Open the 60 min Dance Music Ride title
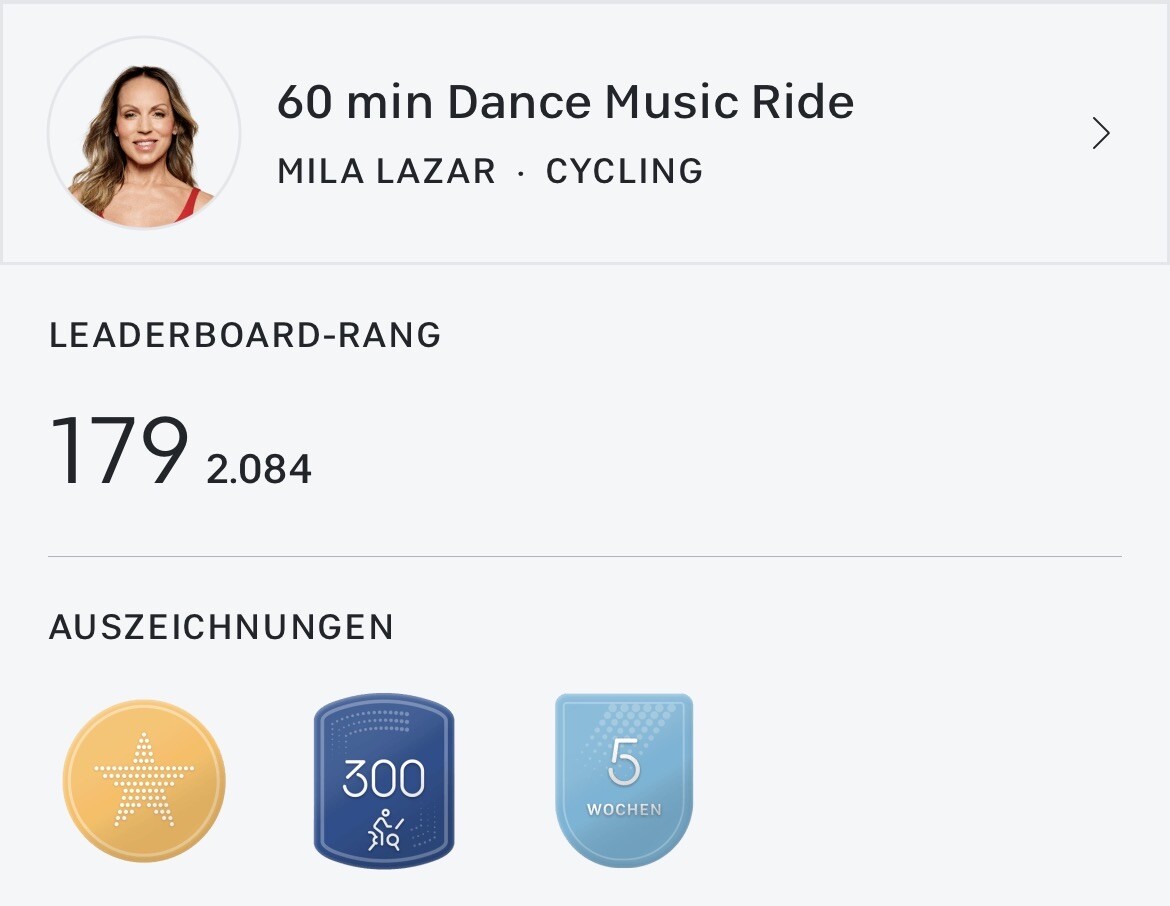Screen dimensions: 1170x906 point(565,102)
